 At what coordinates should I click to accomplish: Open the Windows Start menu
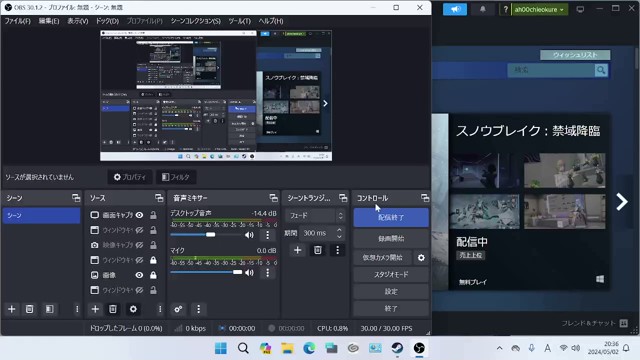(x=221, y=348)
